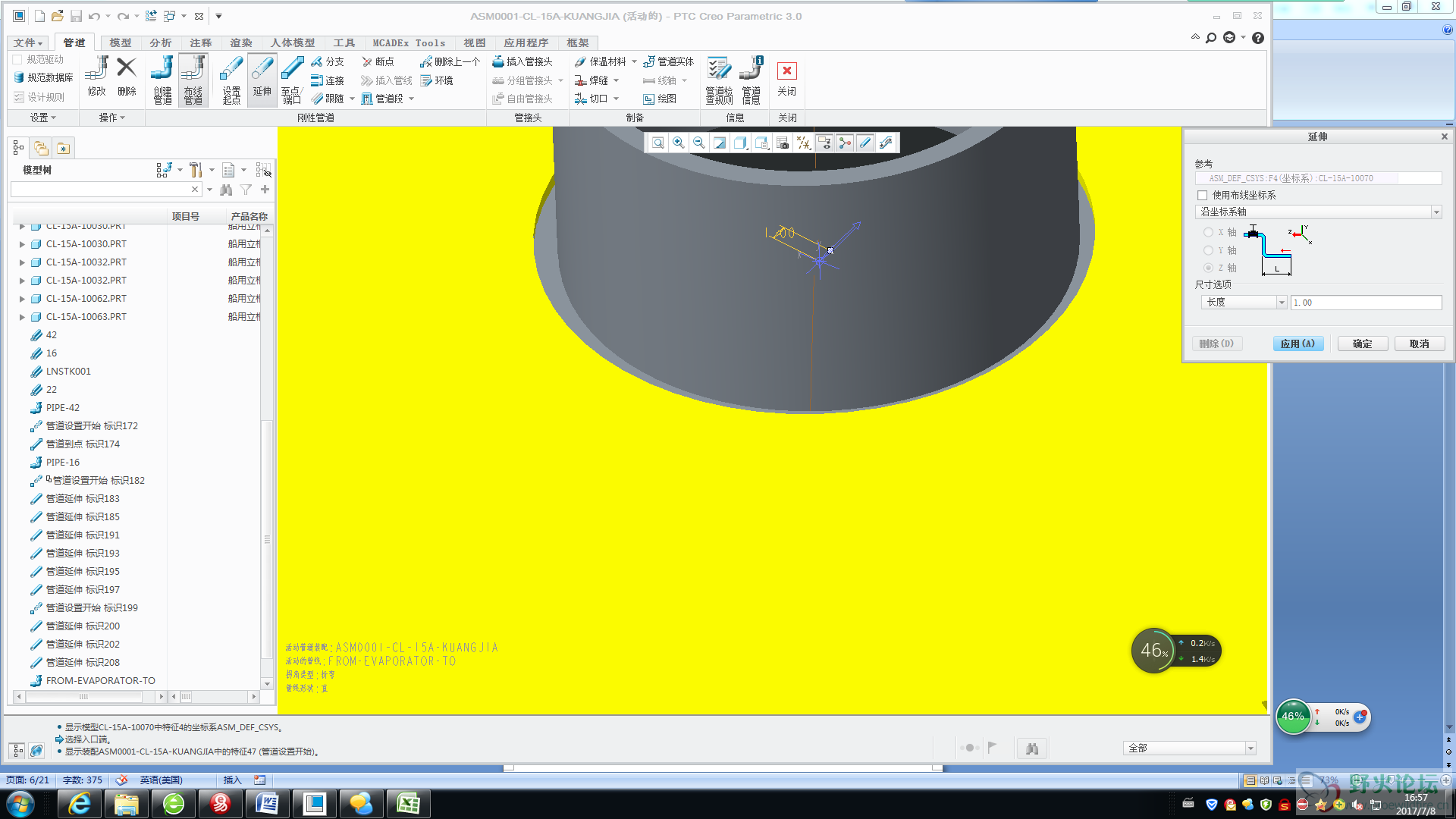This screenshot has height=819, width=1456.
Task: Click Refit zoom icon in graphics toolbar
Action: [x=658, y=143]
